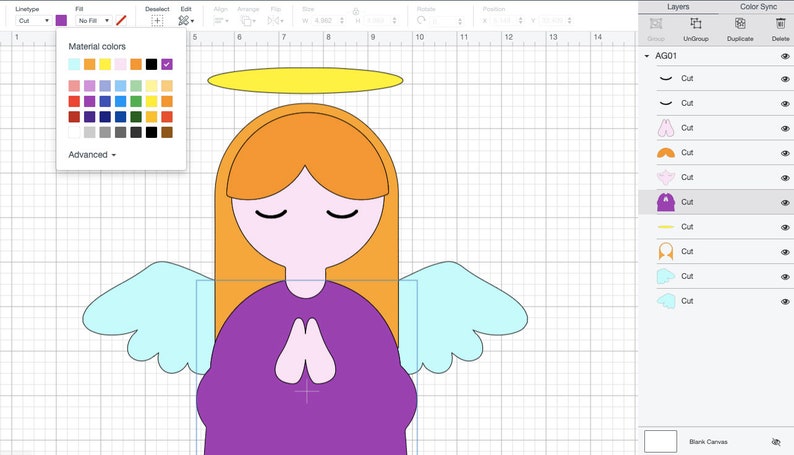Image resolution: width=794 pixels, height=455 pixels.
Task: Toggle Blank Canvas visibility icon
Action: pyautogui.click(x=776, y=442)
